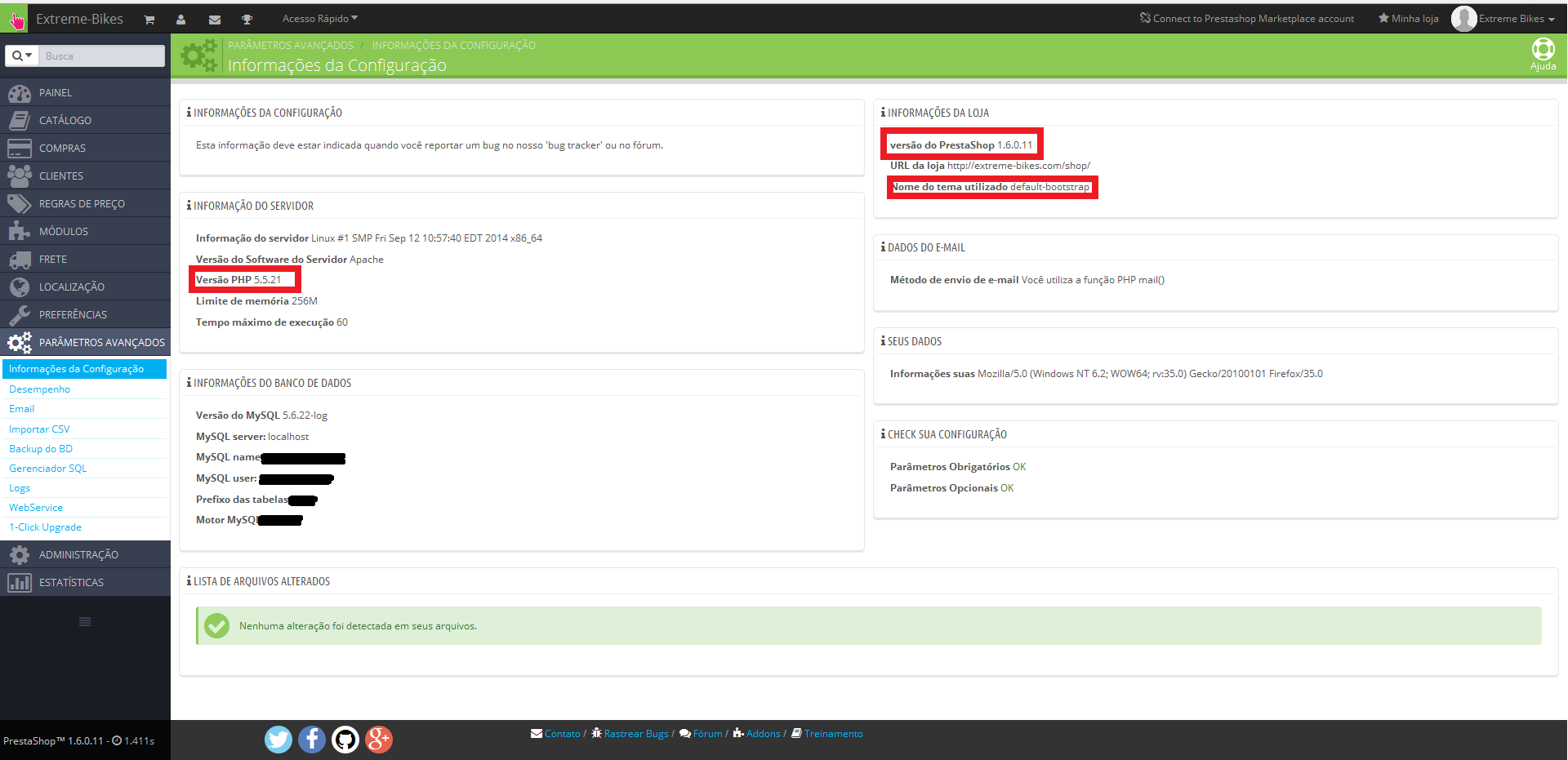Open the GitHub icon in footer

coord(345,740)
